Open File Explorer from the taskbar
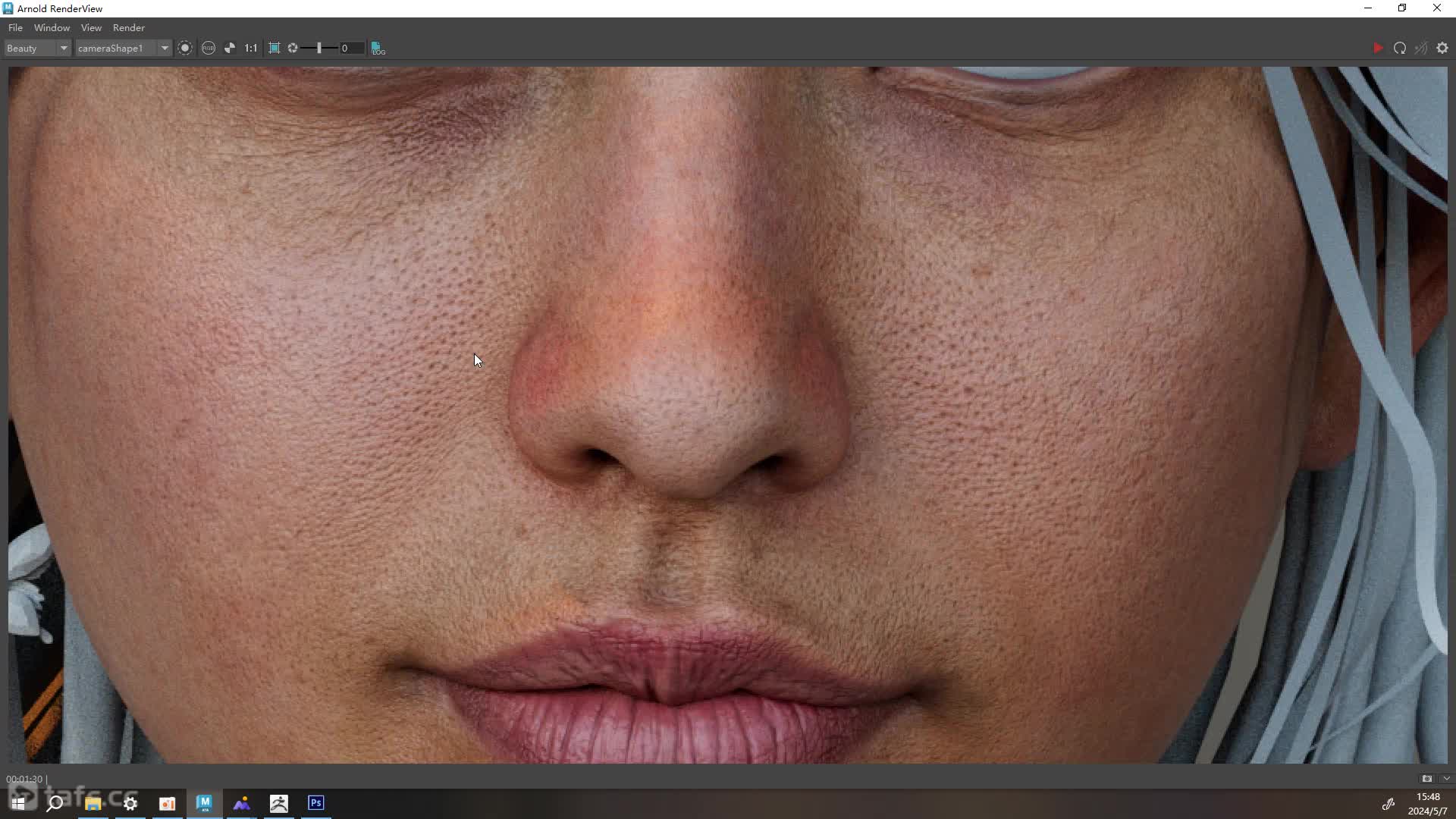Screen dimensions: 1456x819 tap(93, 803)
